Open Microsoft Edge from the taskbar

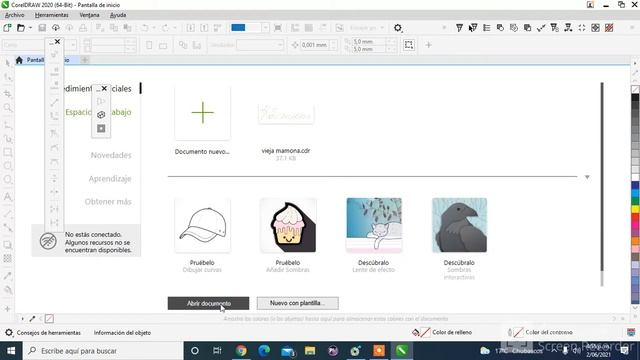(x=264, y=351)
